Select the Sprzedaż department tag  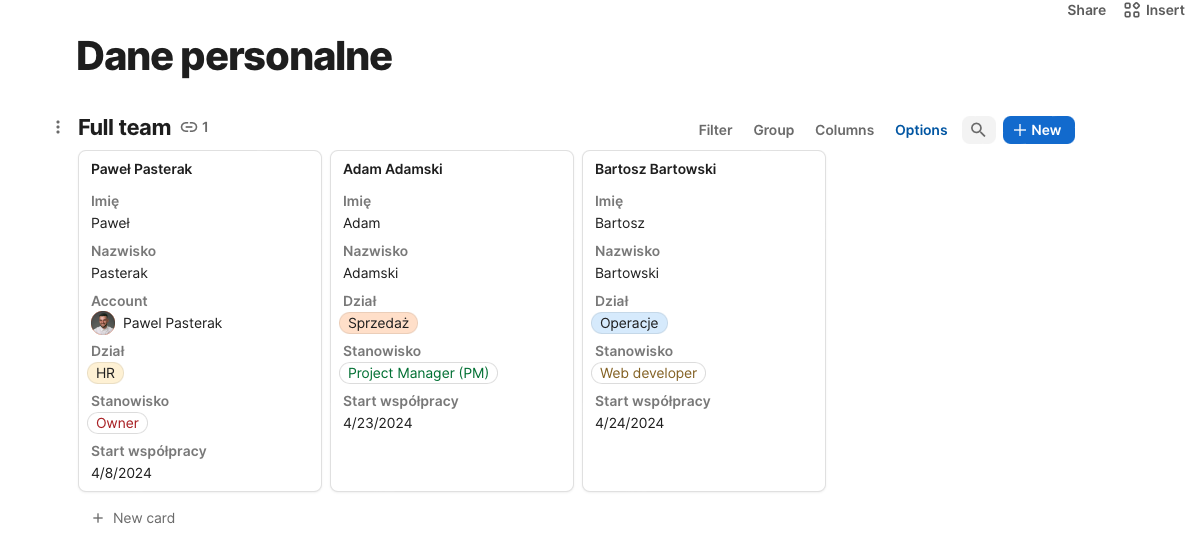378,323
